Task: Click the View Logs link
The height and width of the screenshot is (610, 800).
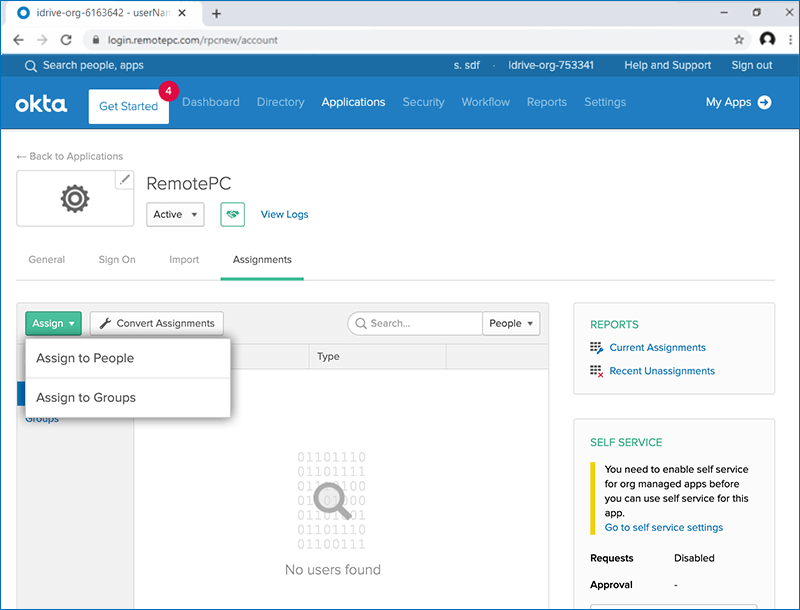Action: point(285,214)
